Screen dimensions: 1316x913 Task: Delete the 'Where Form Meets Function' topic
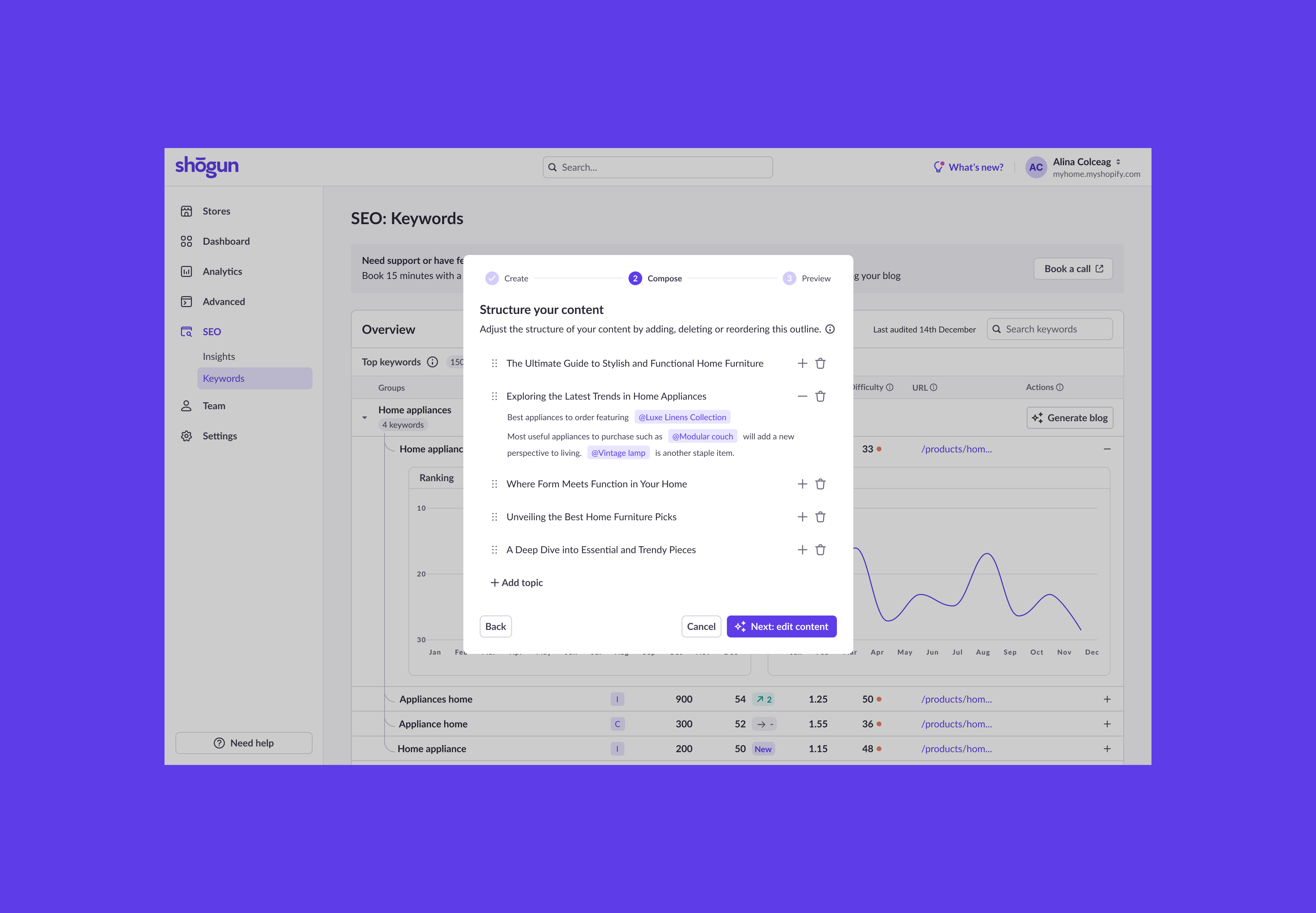[820, 484]
